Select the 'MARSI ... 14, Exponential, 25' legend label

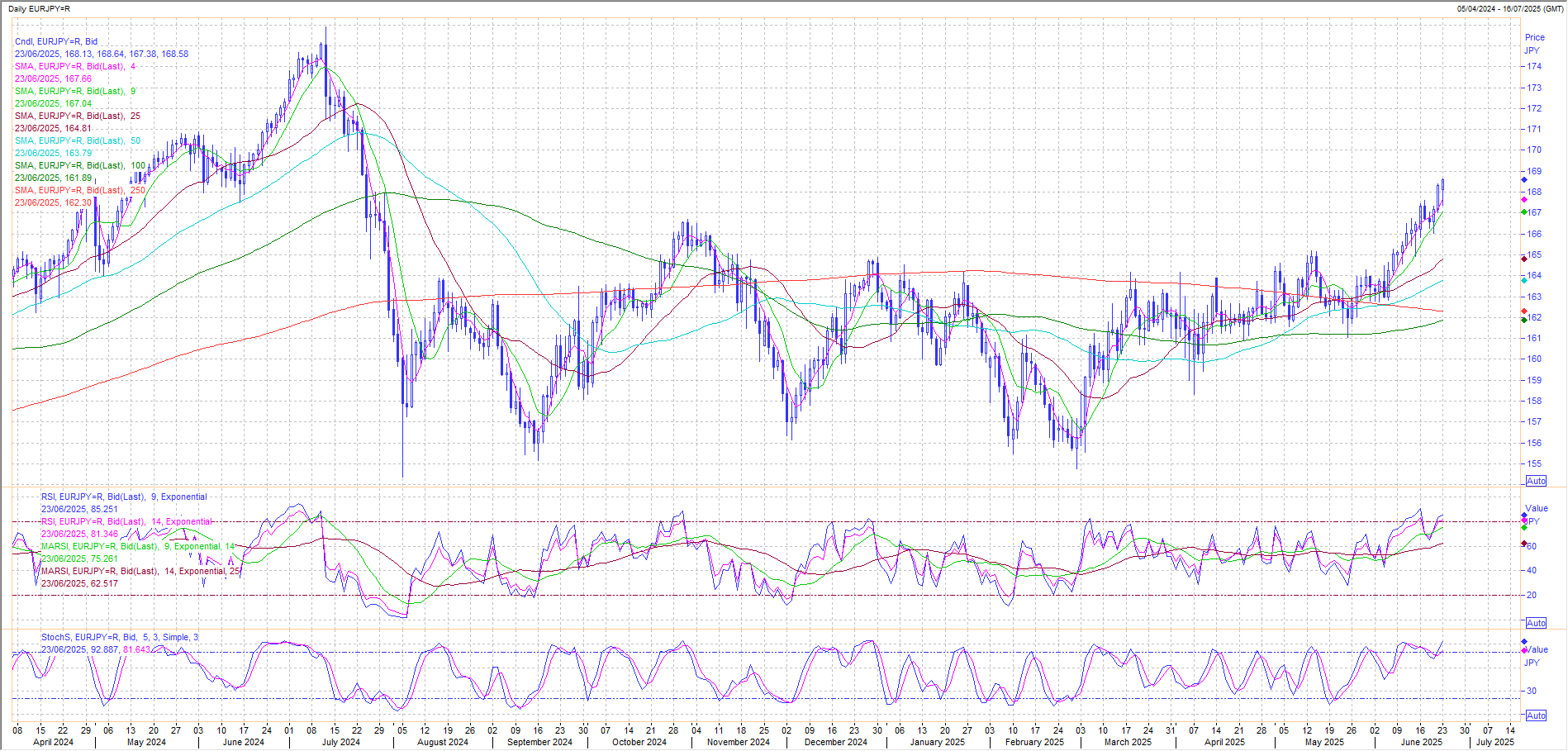pos(141,571)
